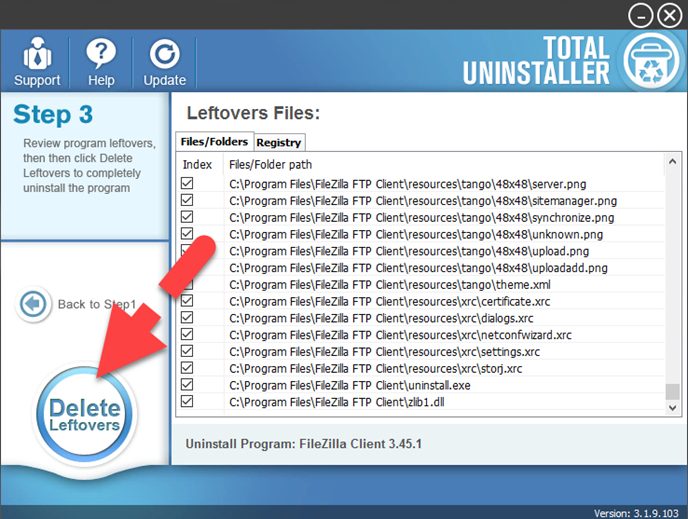Image resolution: width=688 pixels, height=519 pixels.
Task: Click the Leftovers Files: heading
Action: (253, 113)
